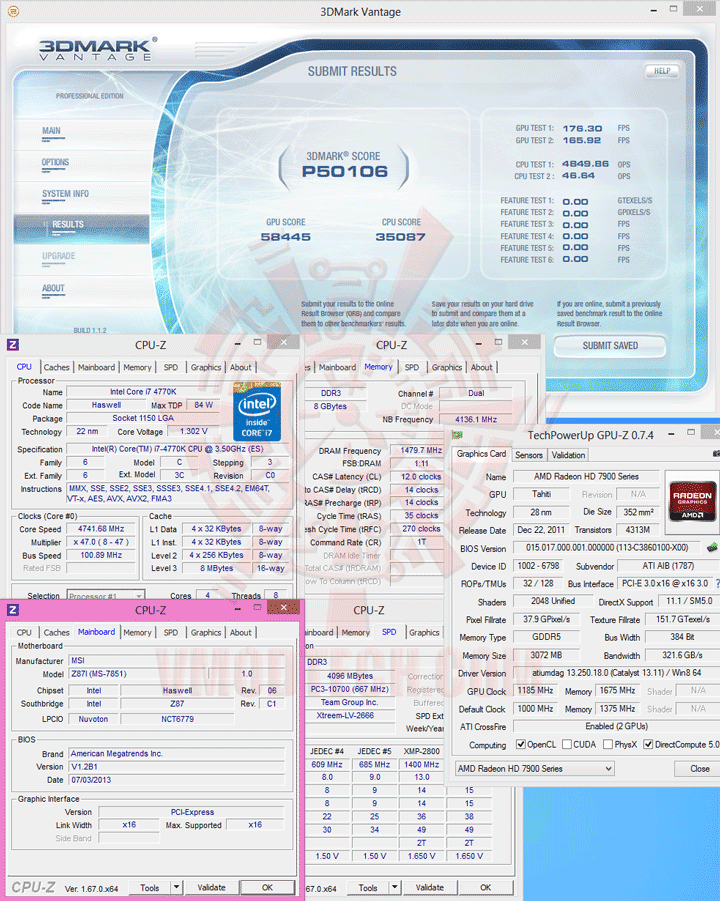Click the Team Group Inc. manufacturer field

point(349,702)
